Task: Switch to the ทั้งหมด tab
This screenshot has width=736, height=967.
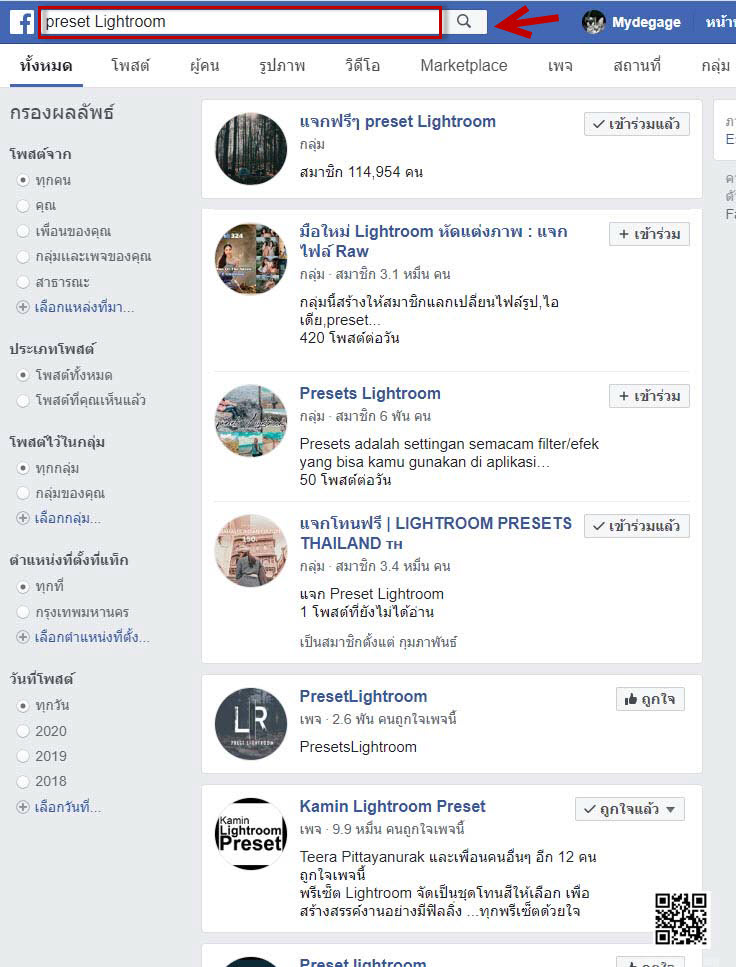Action: (x=46, y=65)
